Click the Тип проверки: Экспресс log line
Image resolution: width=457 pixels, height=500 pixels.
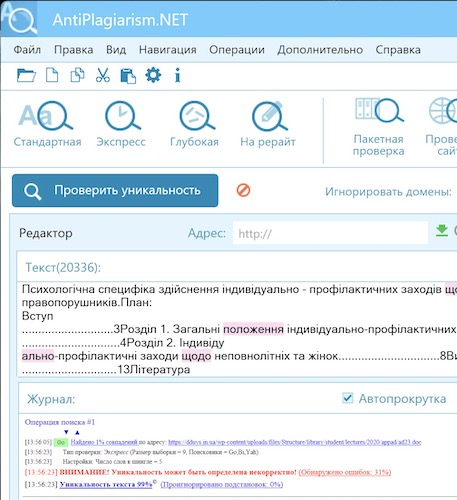(160, 452)
